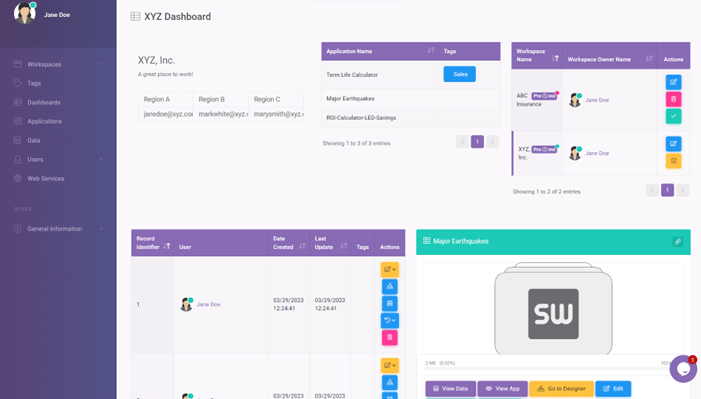
Task: Click the Go to Designer button
Action: 561,389
